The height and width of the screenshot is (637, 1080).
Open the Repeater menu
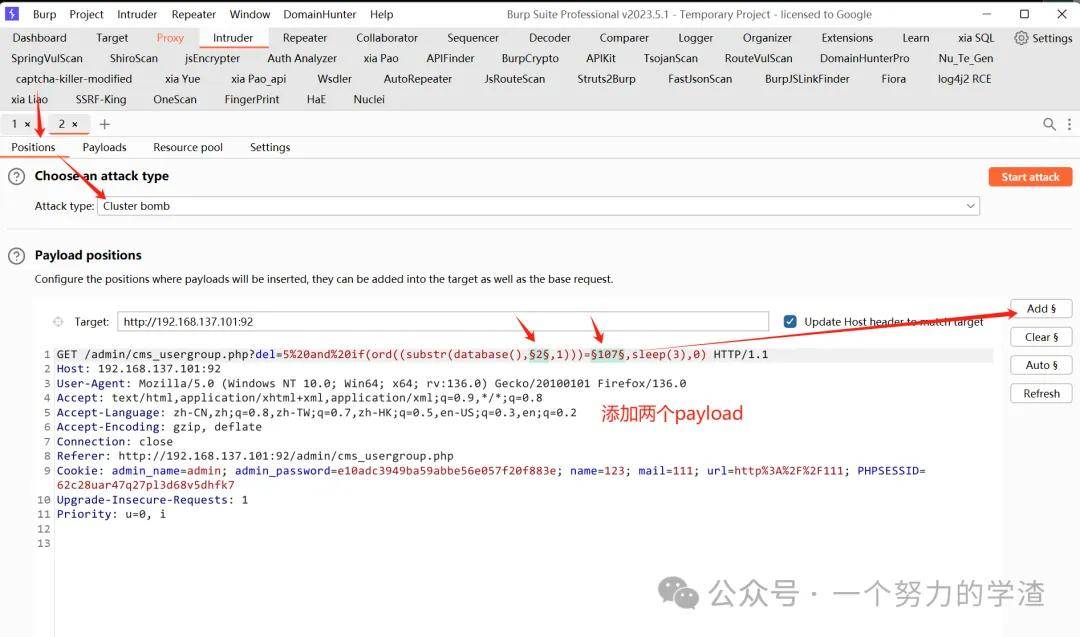pyautogui.click(x=194, y=14)
